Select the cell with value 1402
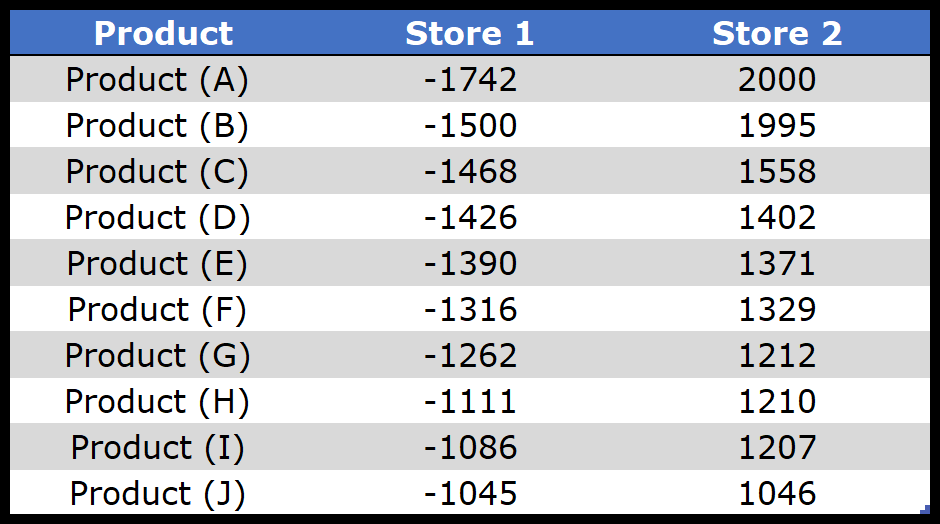The height and width of the screenshot is (524, 940). click(777, 217)
